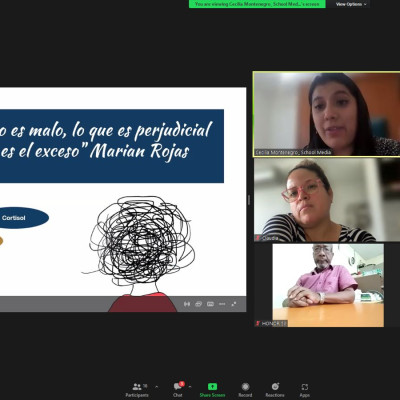Screen dimensions: 400x400
Task: Select the HONOR video tile
Action: click(x=328, y=285)
